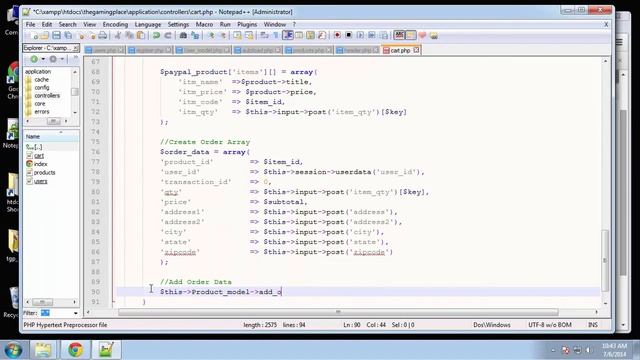Image resolution: width=640 pixels, height=360 pixels.
Task: Click the Print toolbar icon
Action: pyautogui.click(x=102, y=36)
